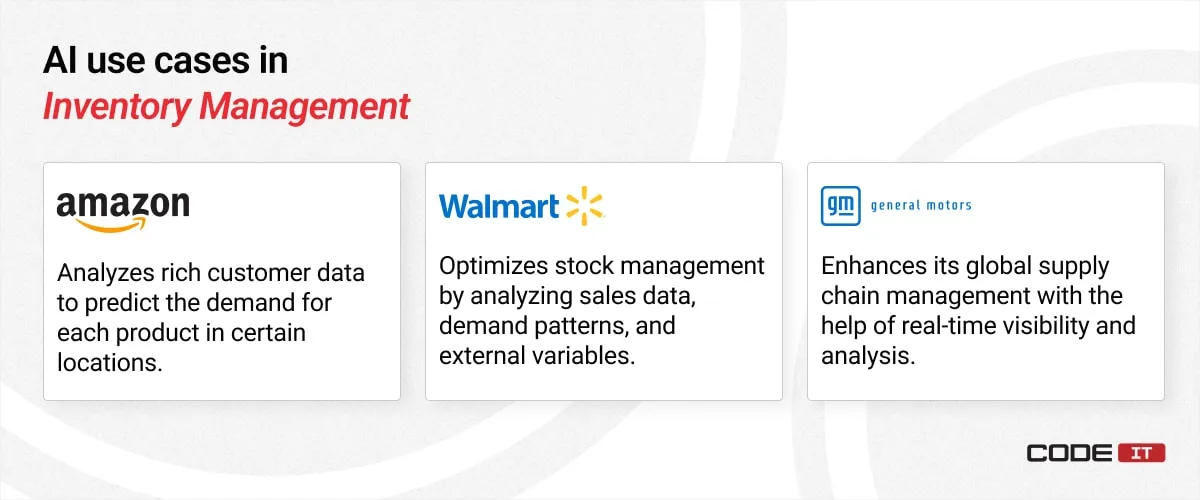The width and height of the screenshot is (1200, 500).
Task: Click the blue GM square logo
Action: coord(839,206)
